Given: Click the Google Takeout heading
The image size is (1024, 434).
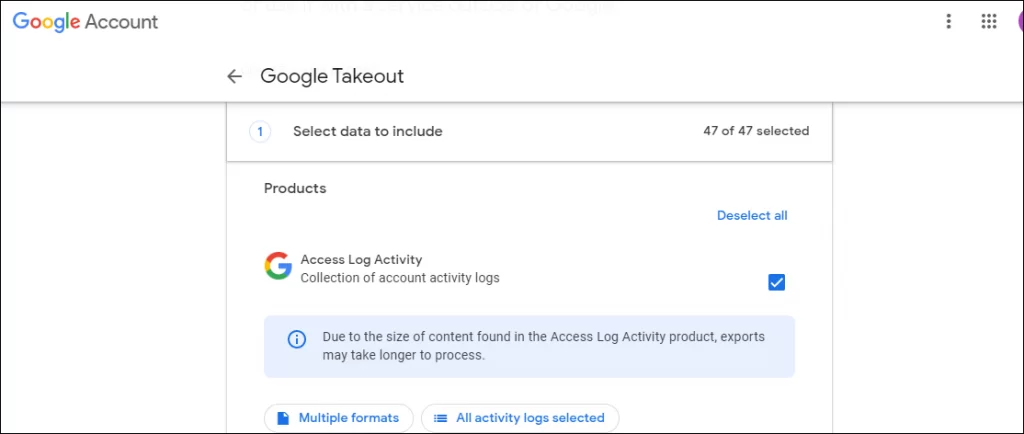Looking at the screenshot, I should tap(332, 76).
